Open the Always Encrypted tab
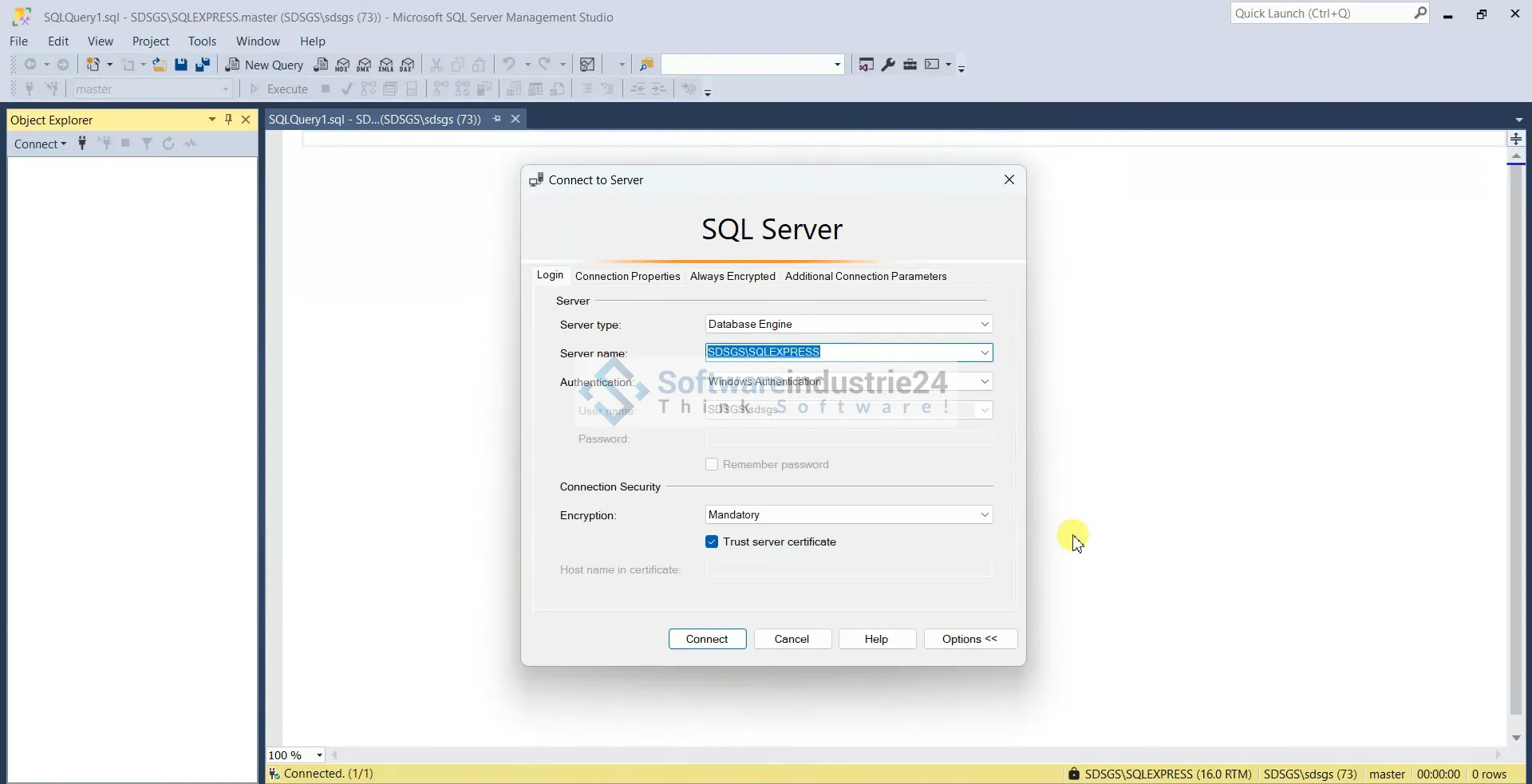 pyautogui.click(x=732, y=277)
